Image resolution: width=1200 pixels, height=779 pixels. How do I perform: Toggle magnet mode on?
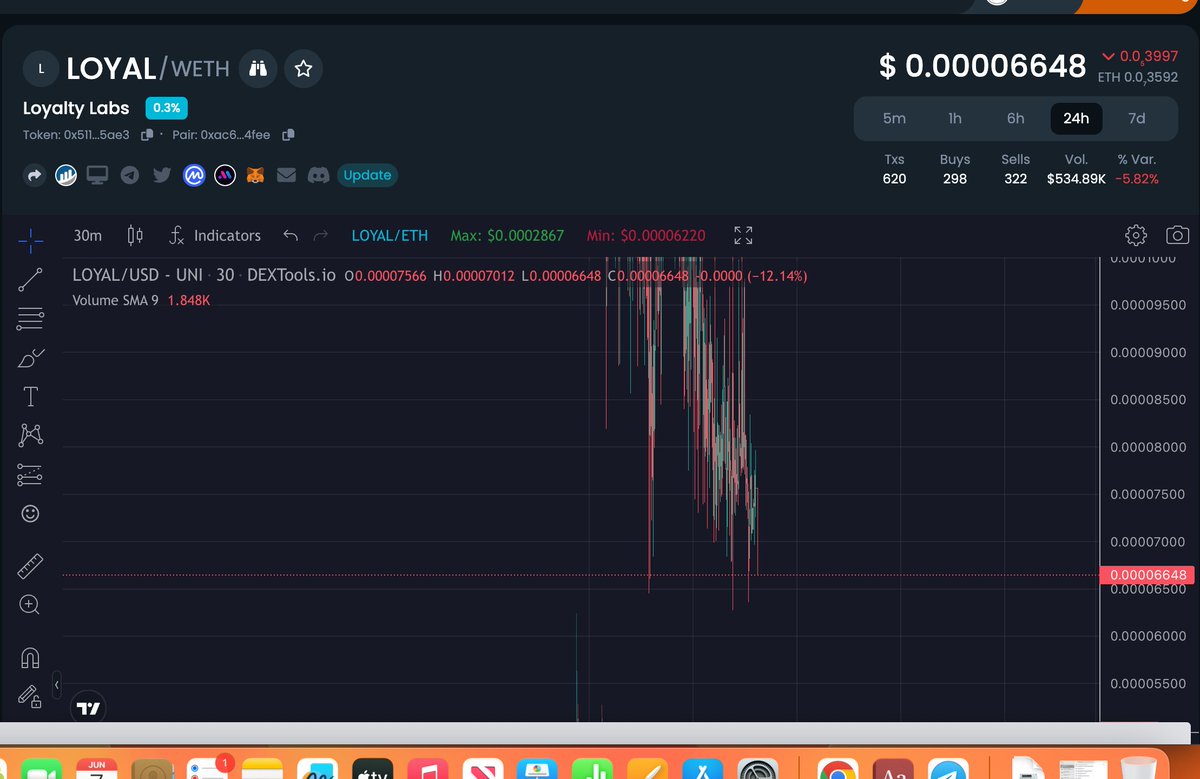point(30,657)
